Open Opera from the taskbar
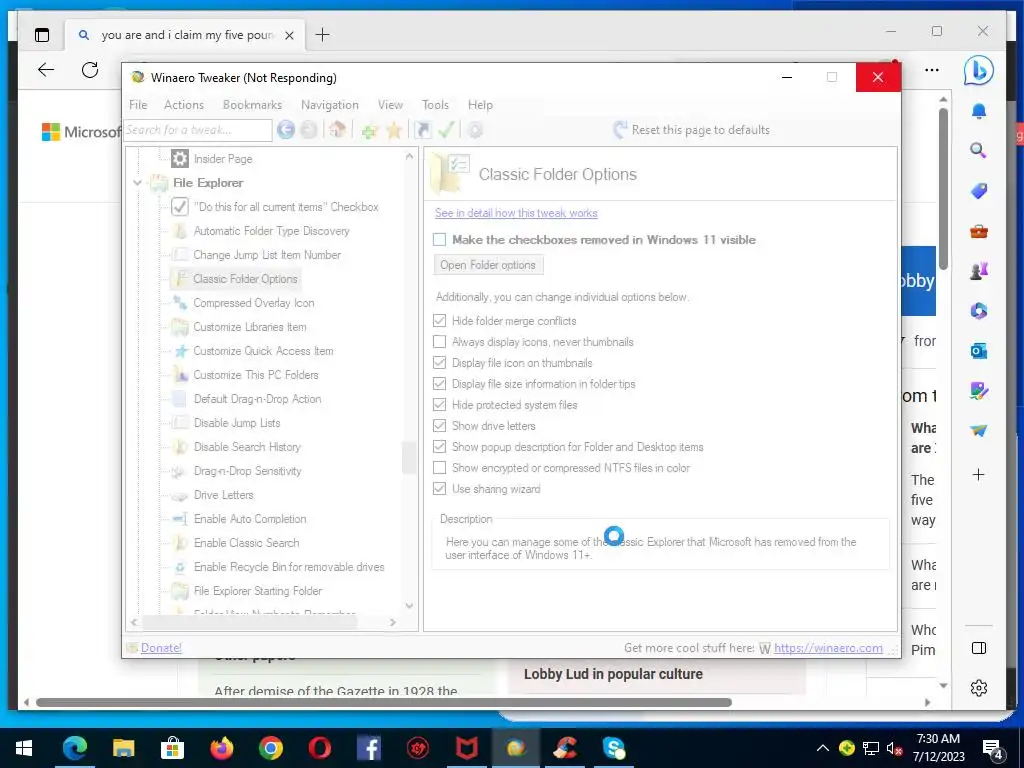1024x768 pixels. pos(319,748)
